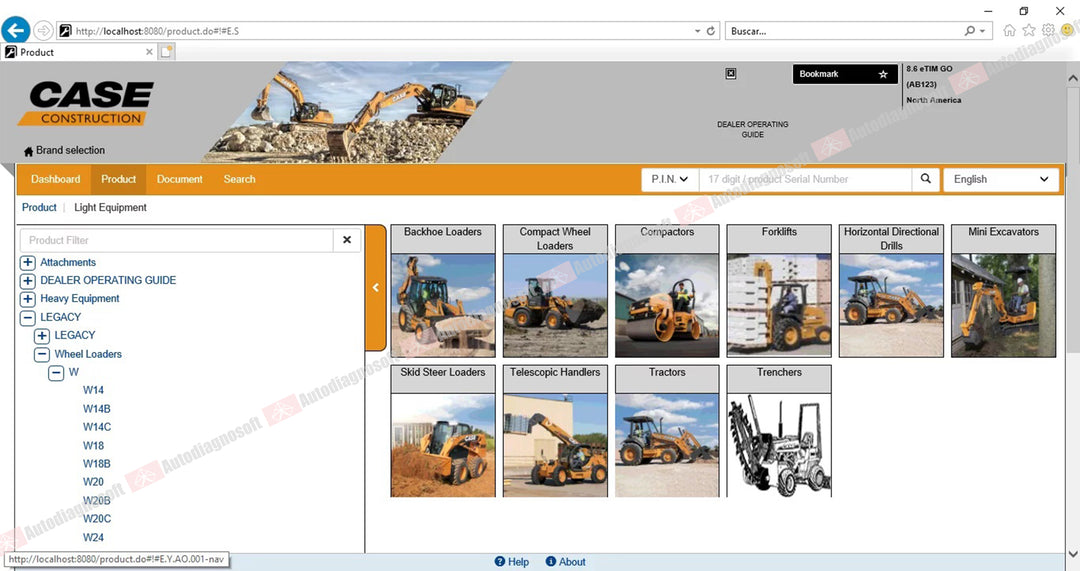The width and height of the screenshot is (1080, 571).
Task: Open the Compactors thumbnail
Action: click(x=667, y=291)
